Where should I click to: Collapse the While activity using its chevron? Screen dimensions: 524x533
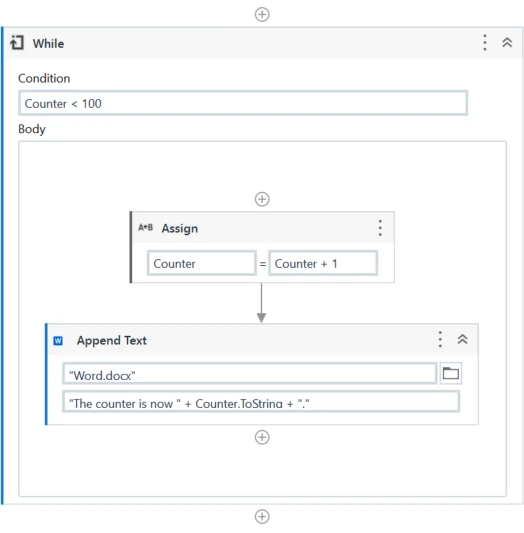click(507, 43)
